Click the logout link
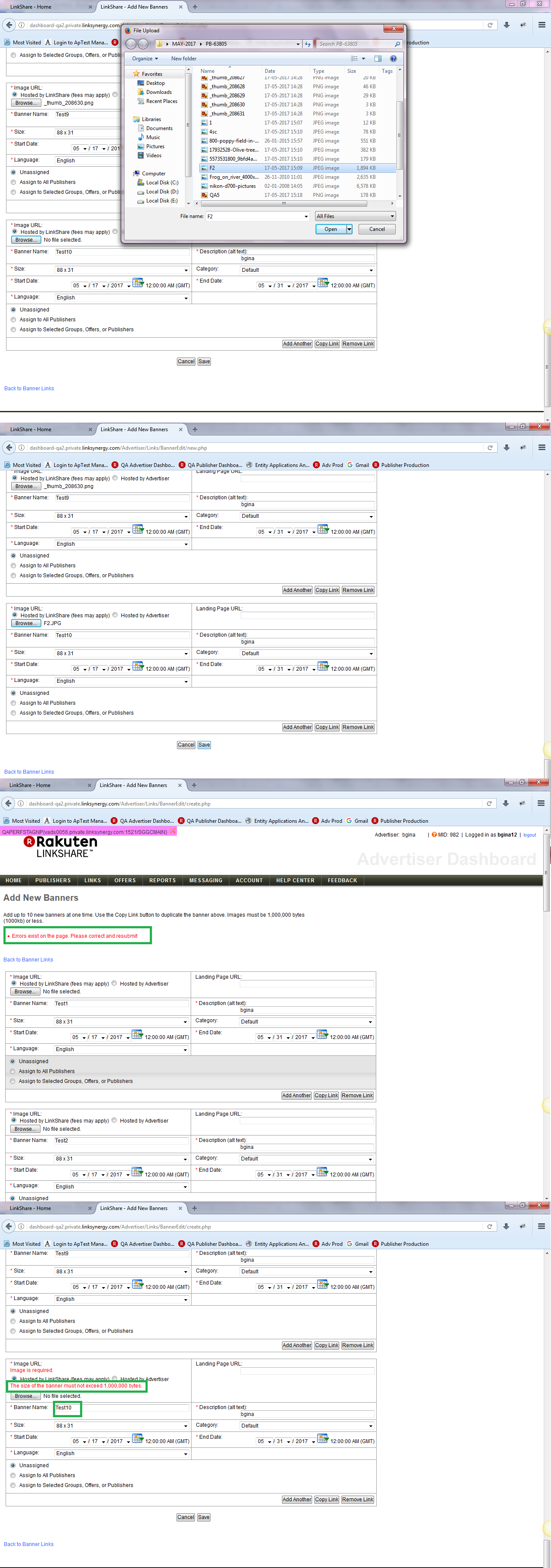This screenshot has width=551, height=1568. [529, 835]
